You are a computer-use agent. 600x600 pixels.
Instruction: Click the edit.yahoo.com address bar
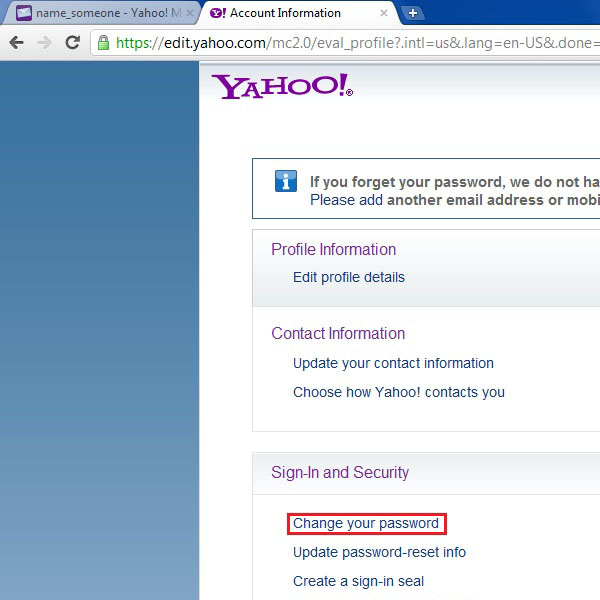pyautogui.click(x=344, y=42)
